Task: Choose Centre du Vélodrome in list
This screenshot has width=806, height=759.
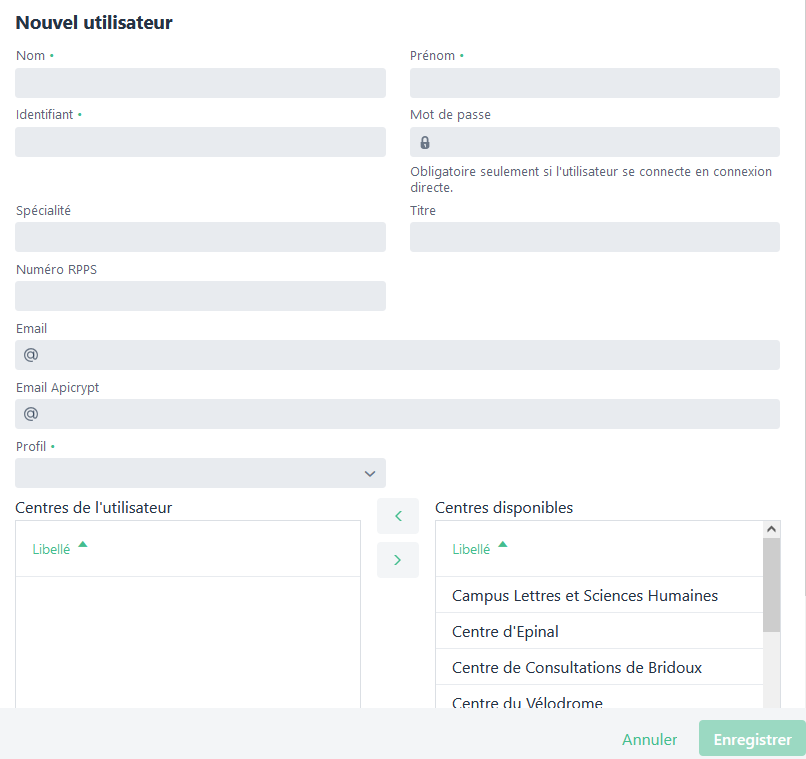Action: click(x=527, y=702)
